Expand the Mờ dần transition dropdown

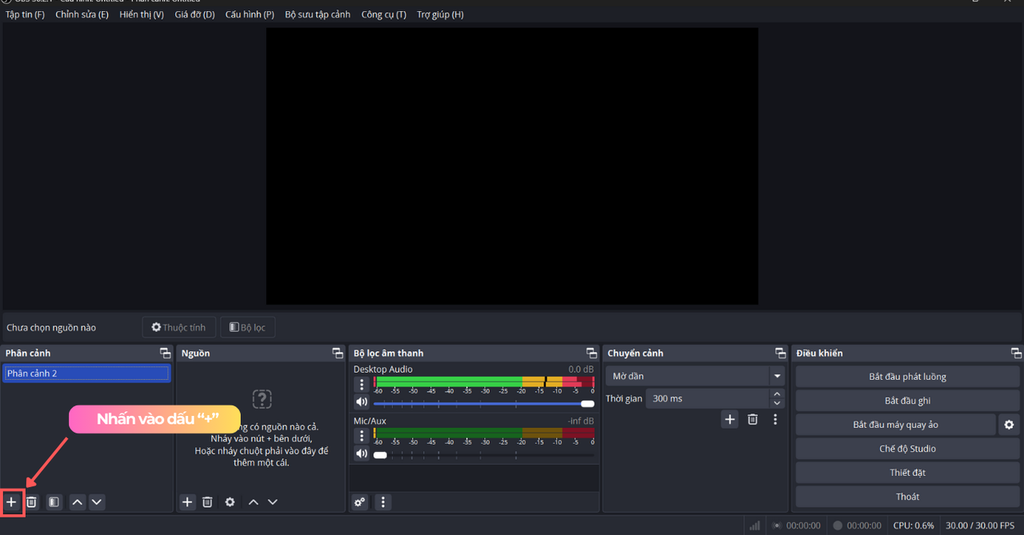pyautogui.click(x=776, y=376)
